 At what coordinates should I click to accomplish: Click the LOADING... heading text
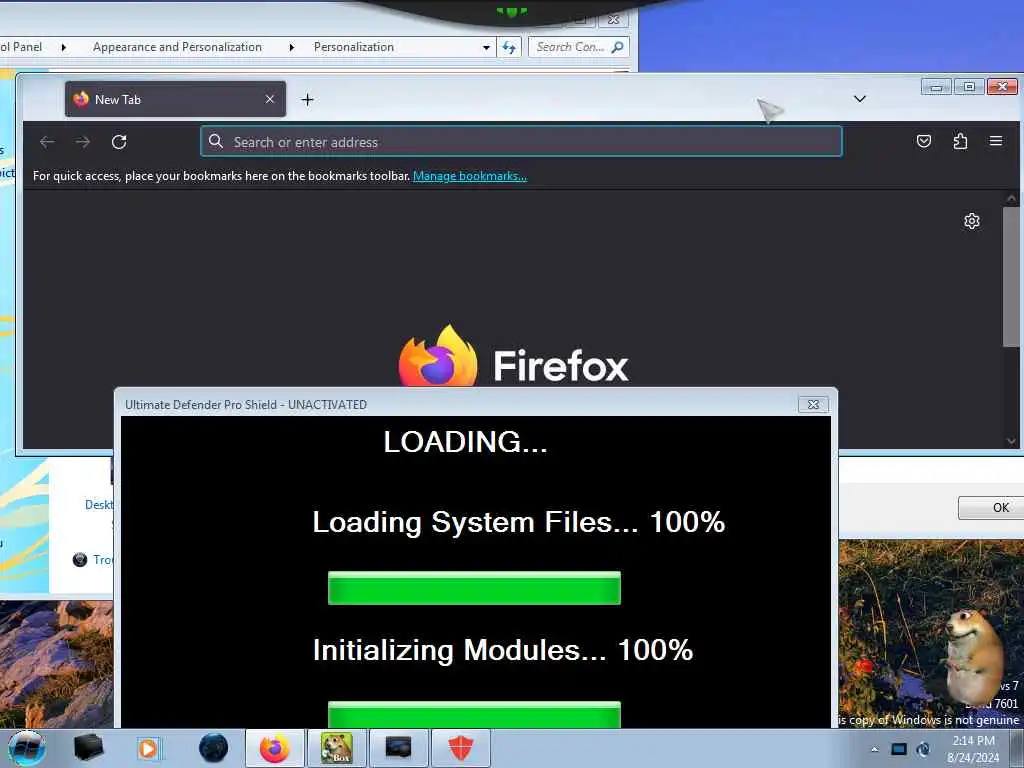pos(465,442)
